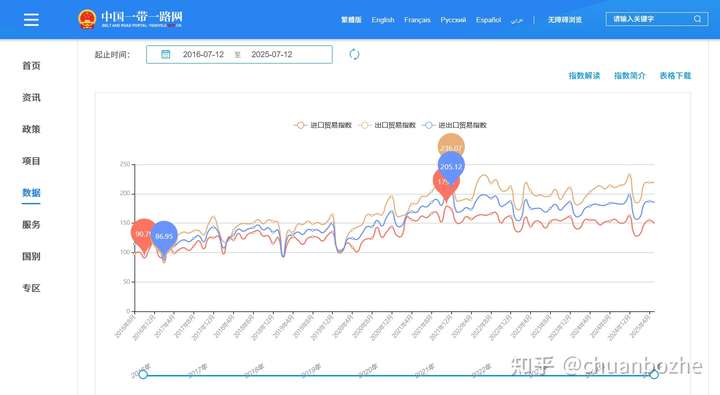Click left handle of timeline zoom slider
The height and width of the screenshot is (395, 720).
143,374
